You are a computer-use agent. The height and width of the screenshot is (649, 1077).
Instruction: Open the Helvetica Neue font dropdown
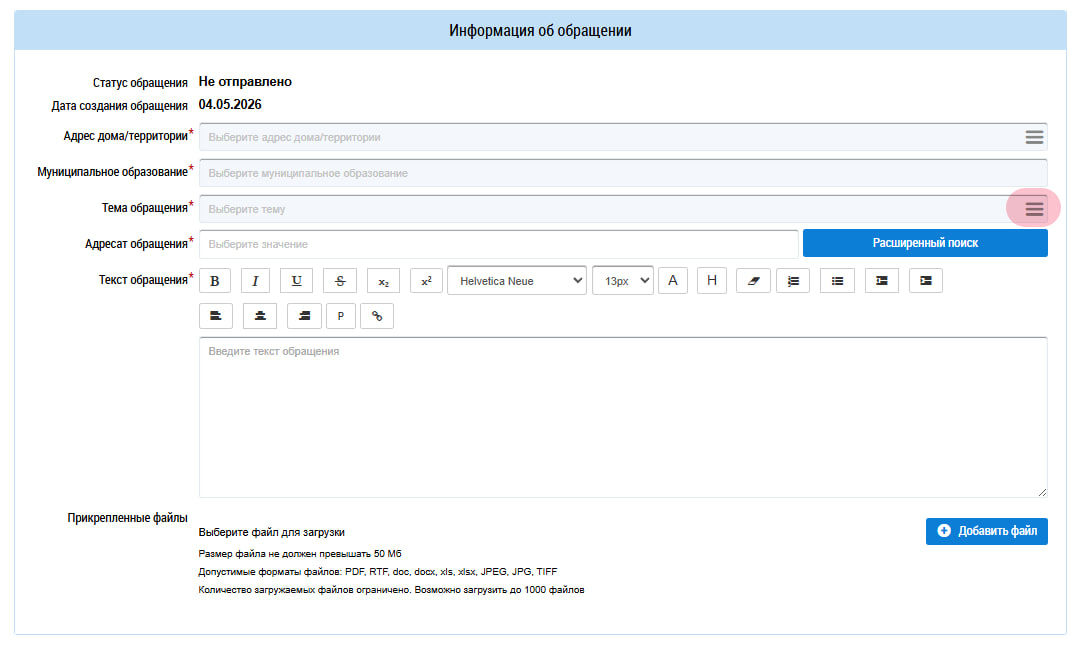pos(517,280)
